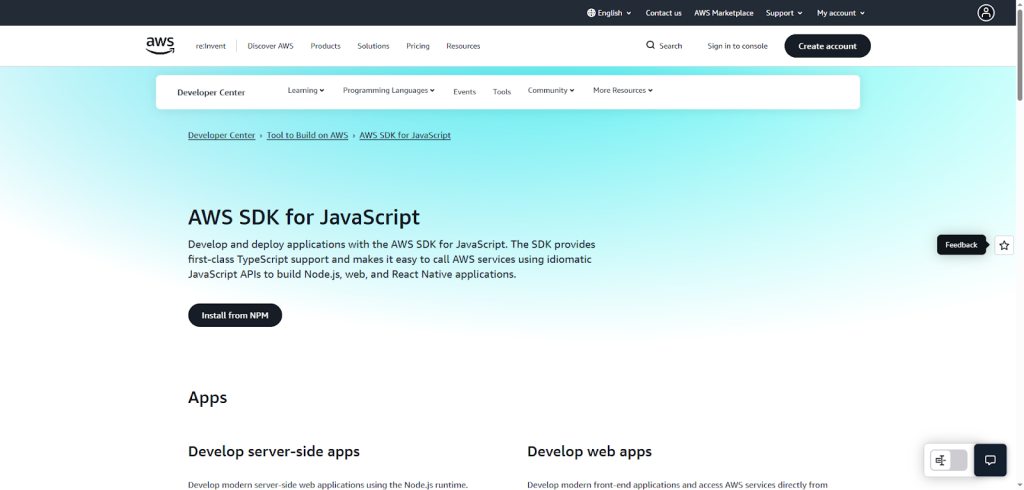
Task: Click the AWS logo
Action: (160, 45)
